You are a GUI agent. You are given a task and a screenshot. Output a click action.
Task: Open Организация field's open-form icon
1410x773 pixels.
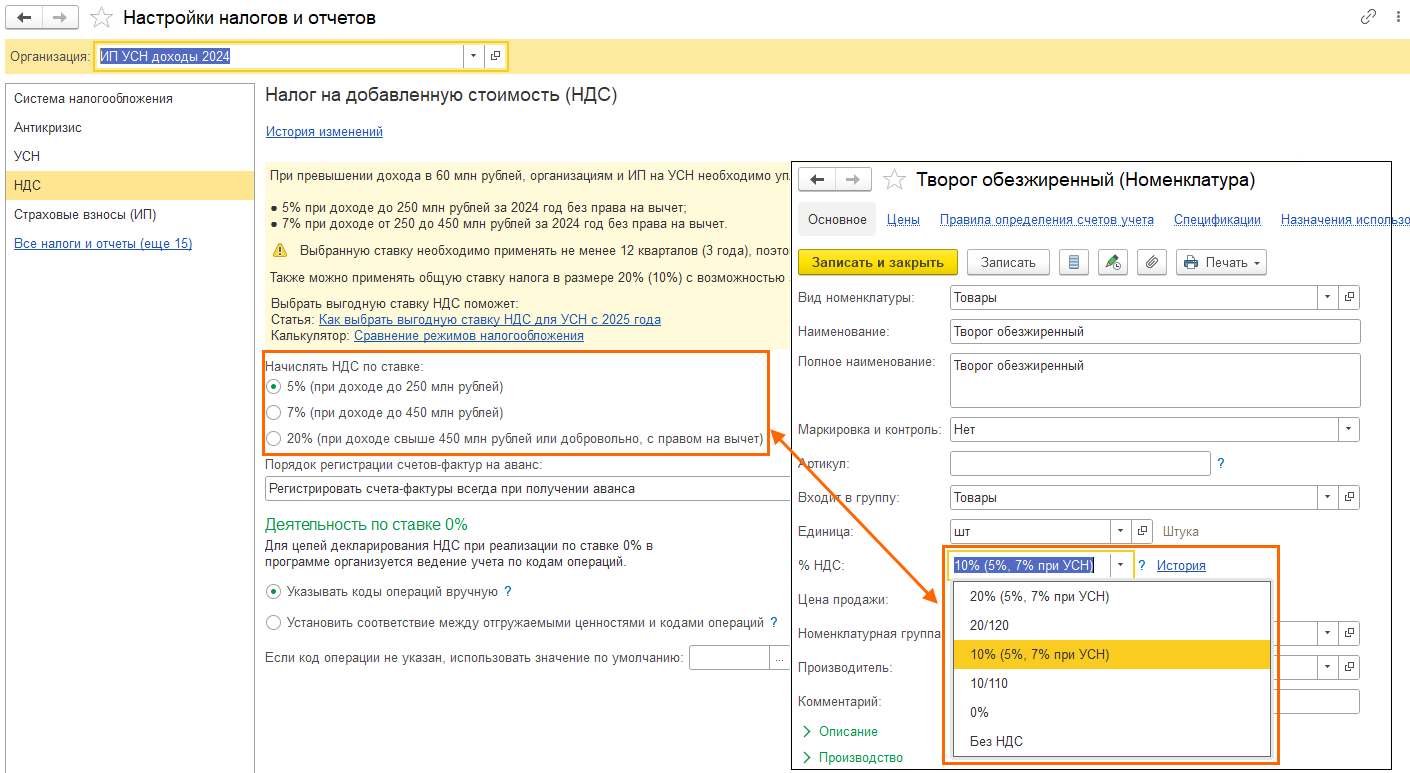(495, 57)
